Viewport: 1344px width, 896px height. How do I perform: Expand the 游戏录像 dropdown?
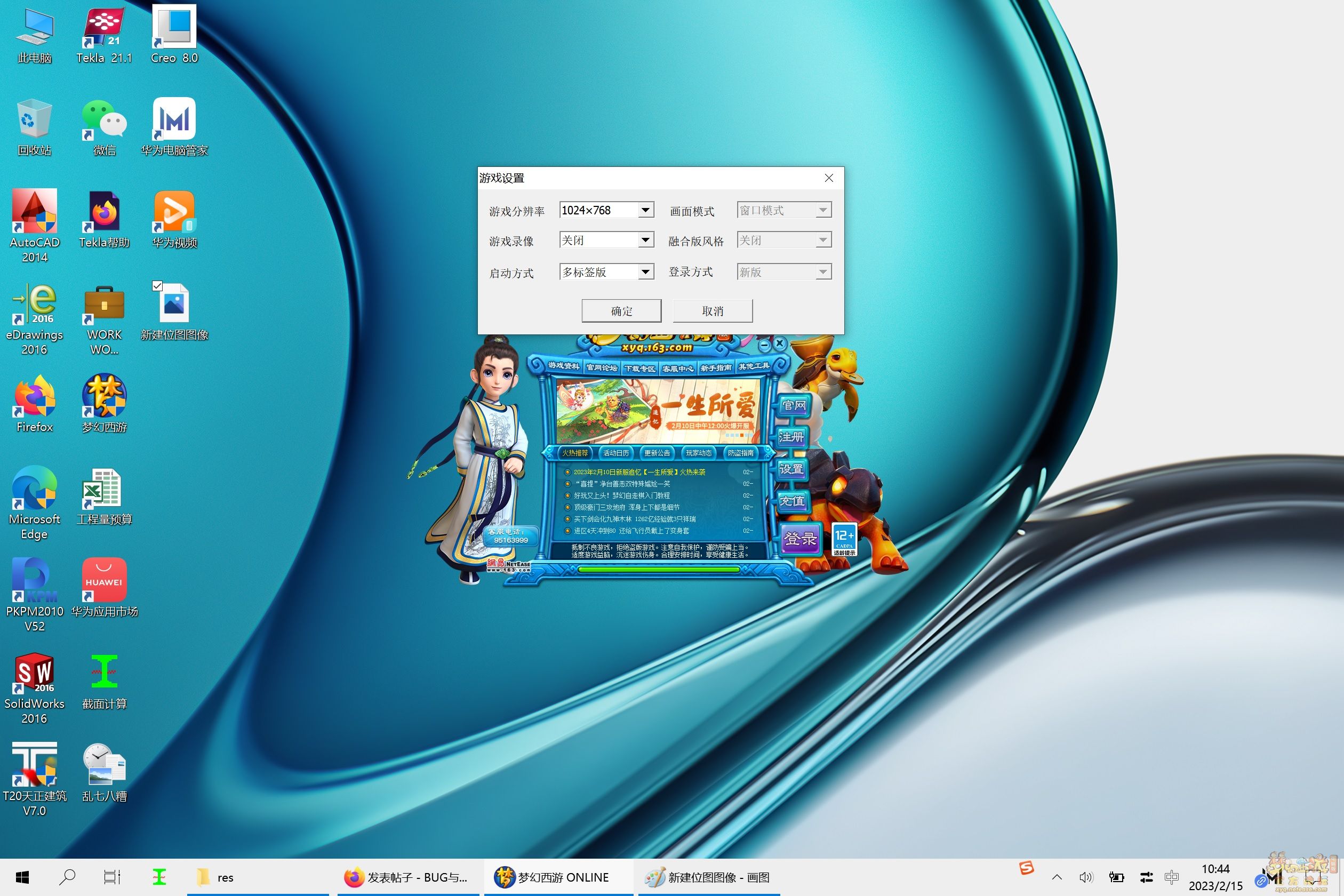point(646,239)
